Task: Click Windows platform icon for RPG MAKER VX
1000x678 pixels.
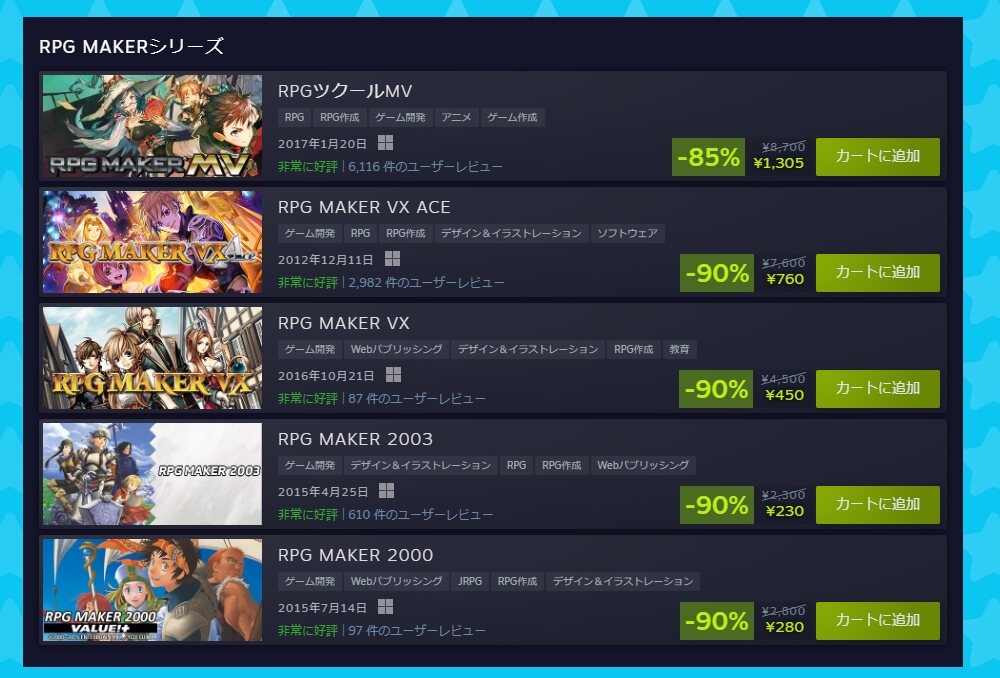Action: [393, 374]
